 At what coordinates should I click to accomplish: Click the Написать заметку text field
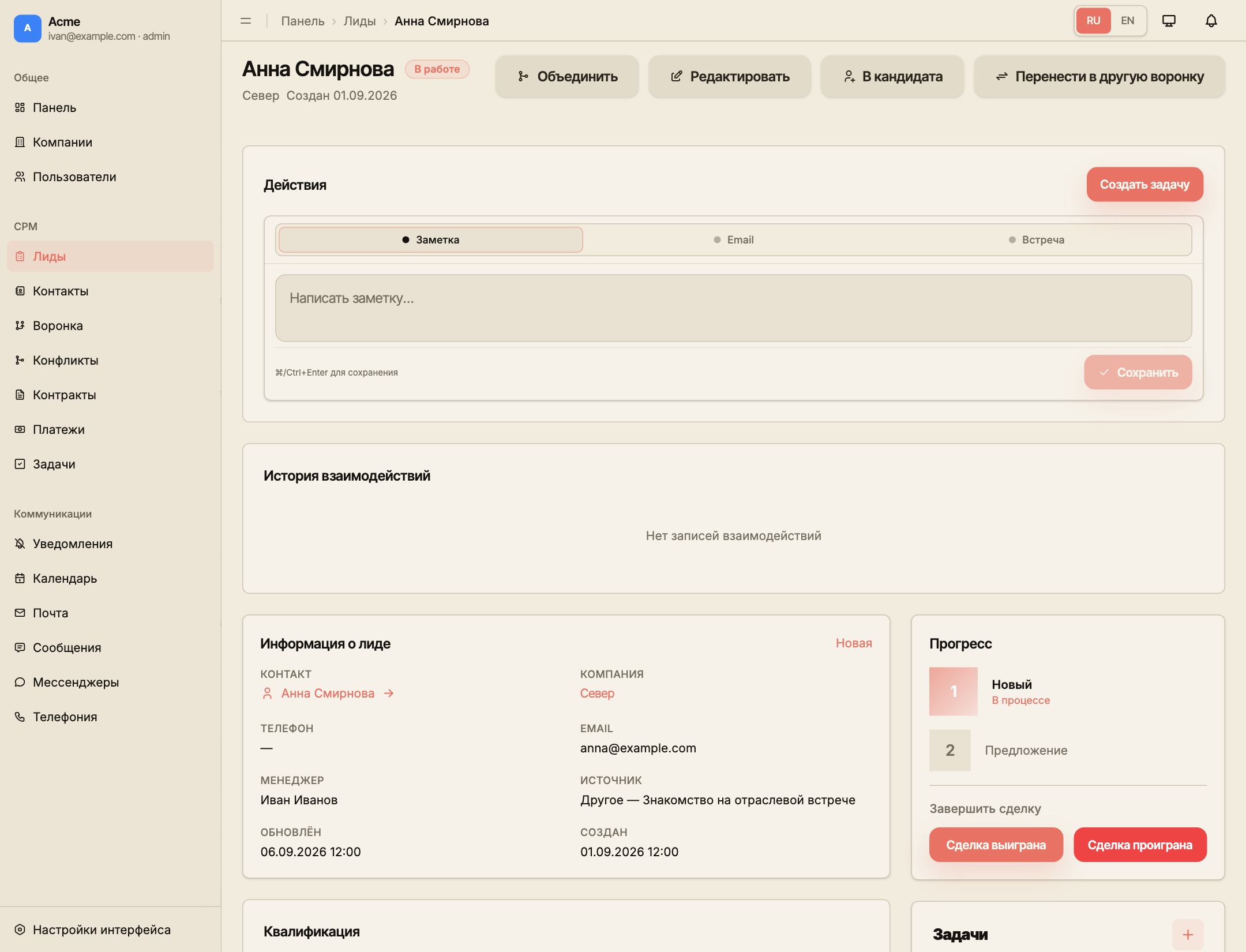733,308
